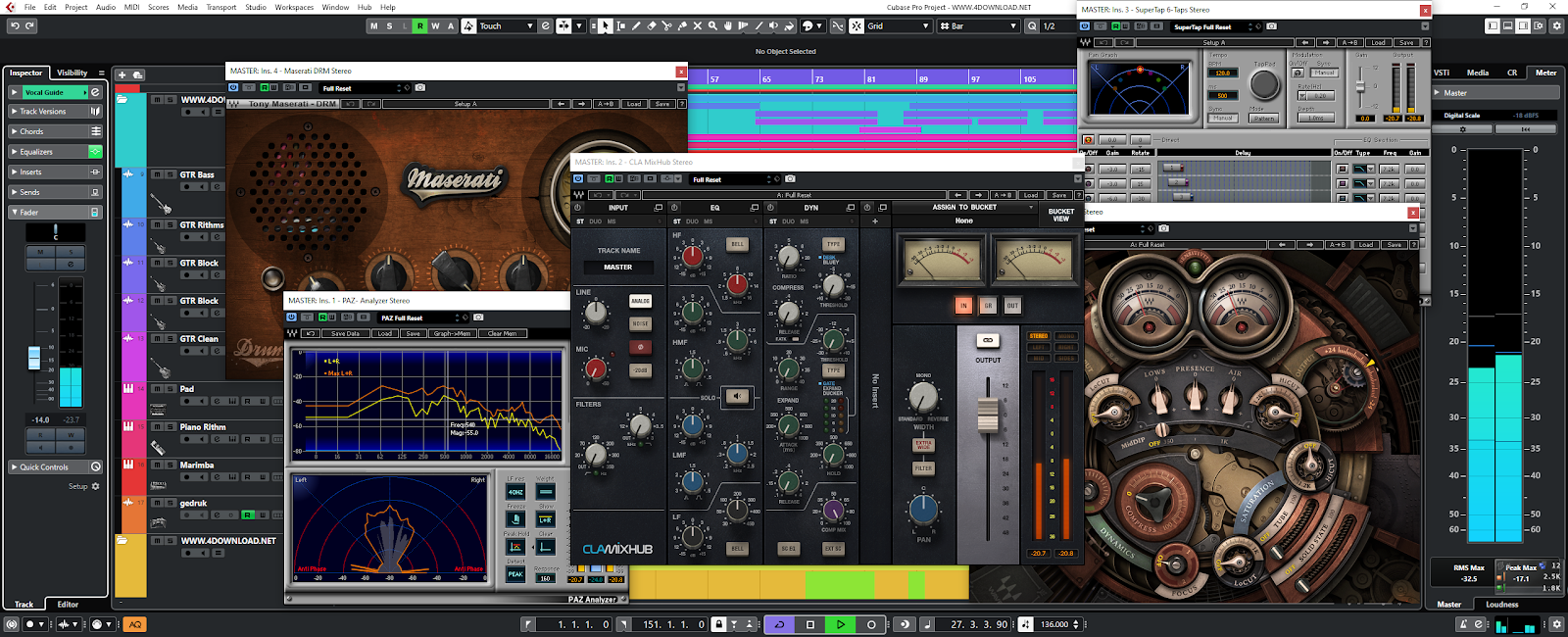This screenshot has width=1568, height=637.
Task: Open the quantize preset 1/2 dropdown
Action: point(1058,25)
